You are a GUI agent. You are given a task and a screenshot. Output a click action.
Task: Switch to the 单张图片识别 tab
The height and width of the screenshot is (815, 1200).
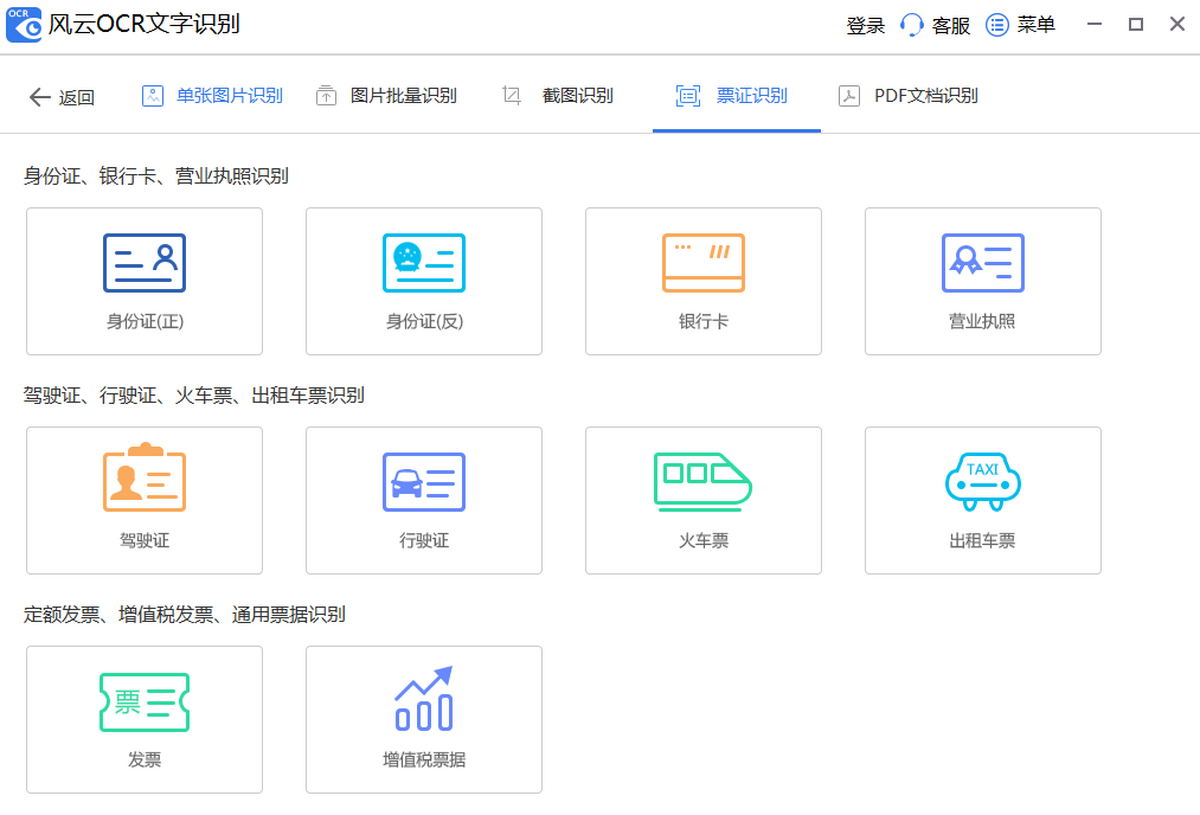(x=212, y=96)
